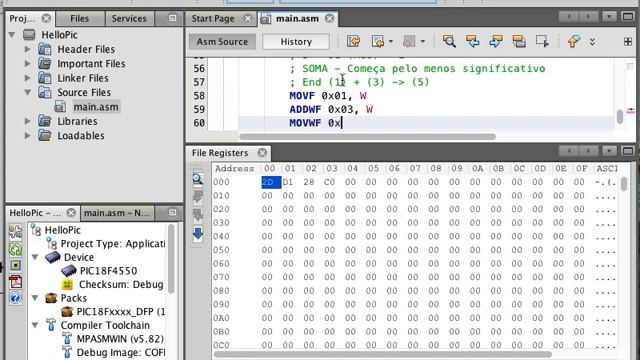Click the dashboard refresh icon

pos(16,249)
